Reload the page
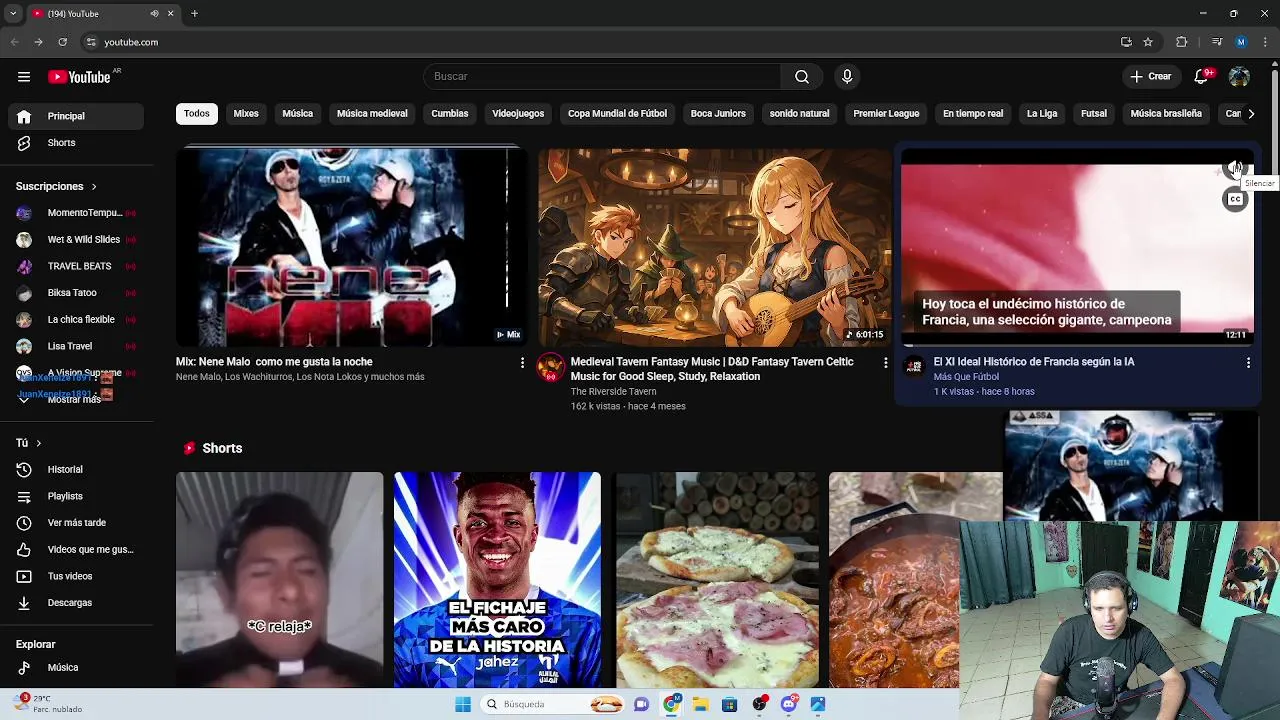The width and height of the screenshot is (1280, 720). click(x=62, y=42)
